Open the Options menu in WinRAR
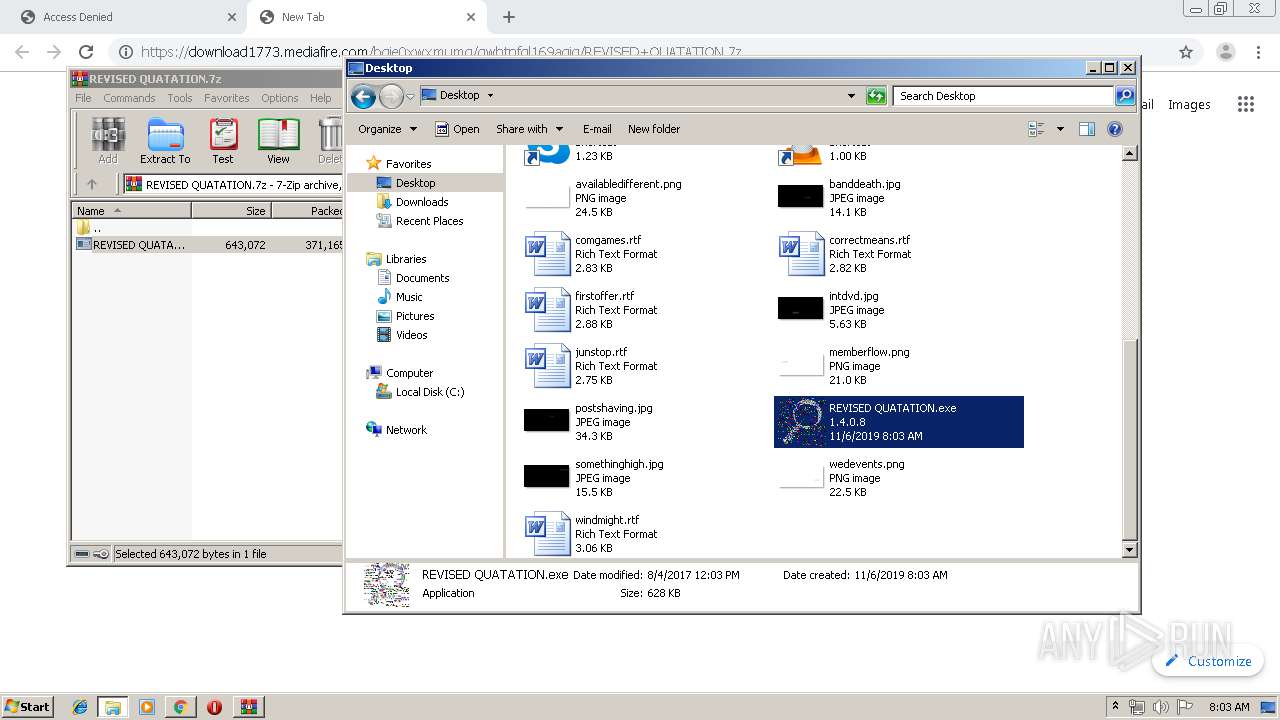 click(280, 98)
